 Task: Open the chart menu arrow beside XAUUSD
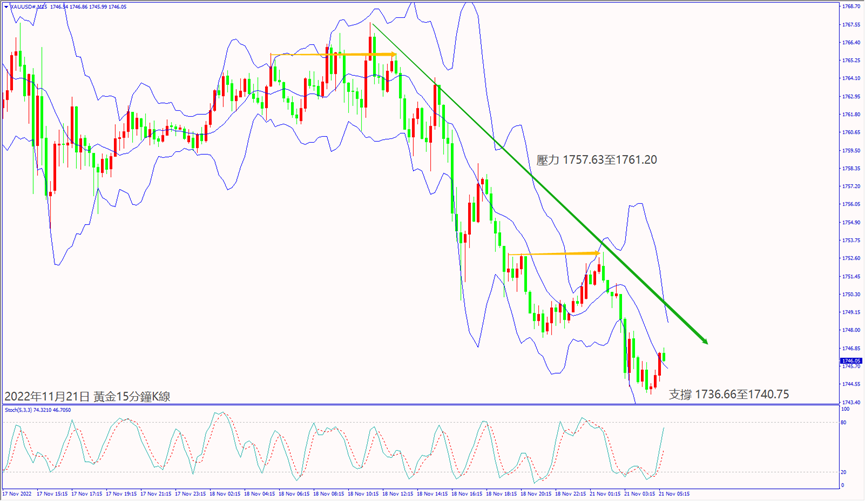[5, 6]
